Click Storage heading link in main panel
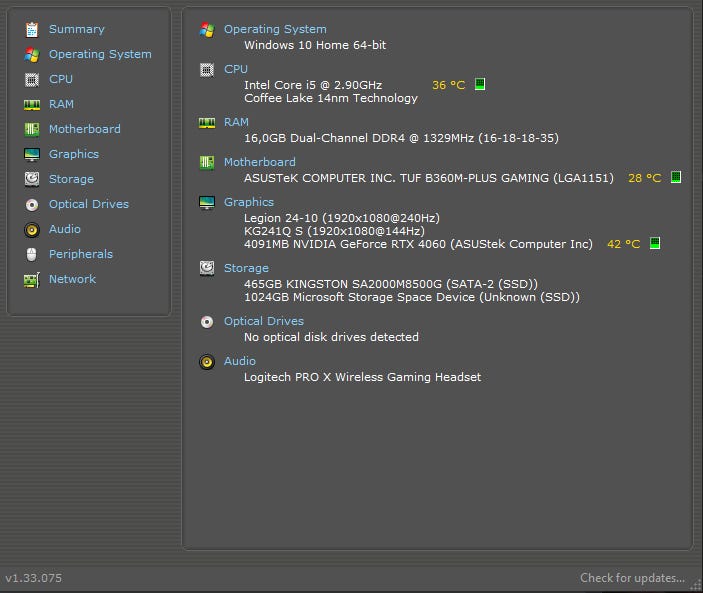703x593 pixels. click(246, 268)
